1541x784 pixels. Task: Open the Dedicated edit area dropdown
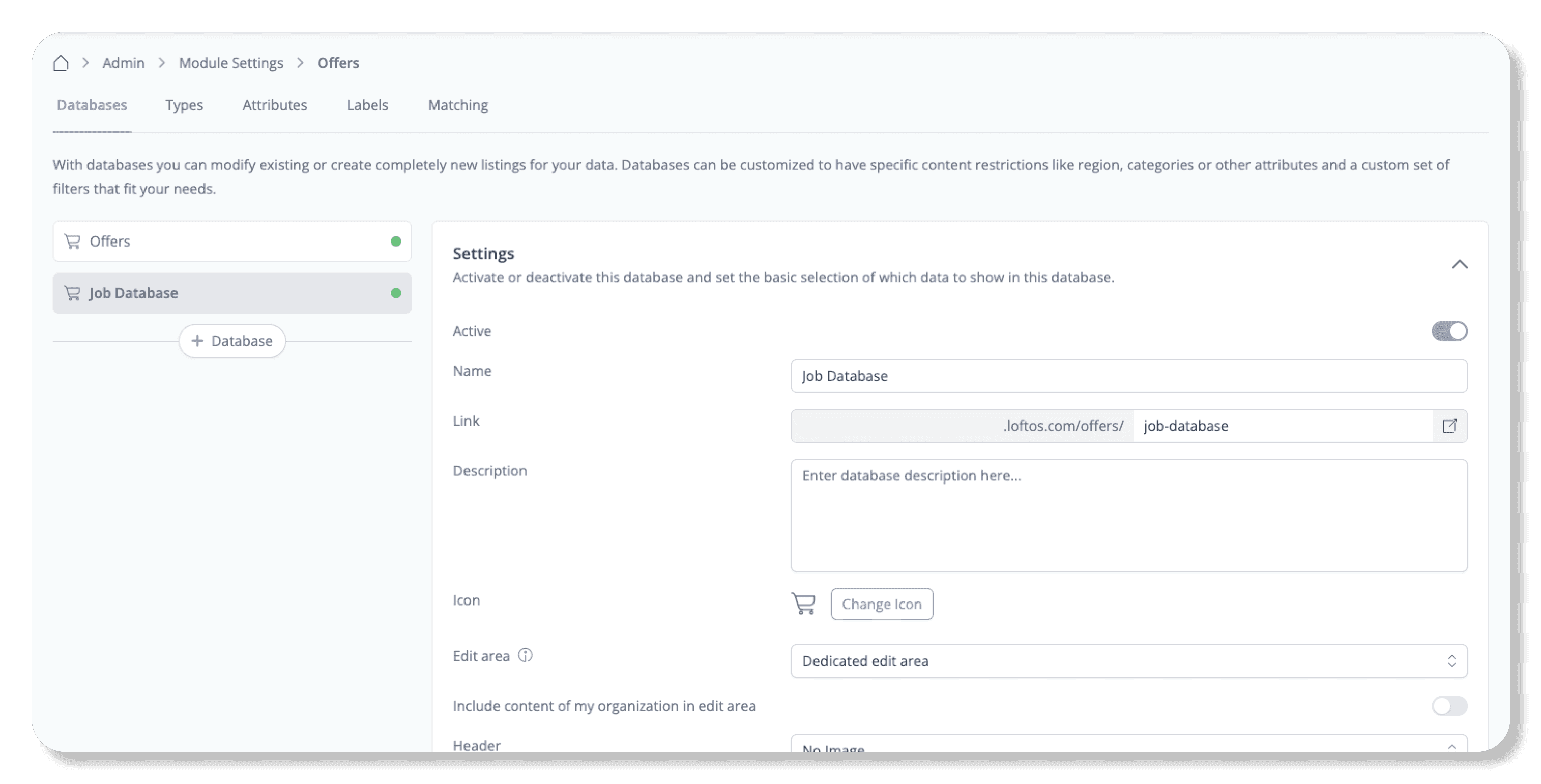point(1128,661)
